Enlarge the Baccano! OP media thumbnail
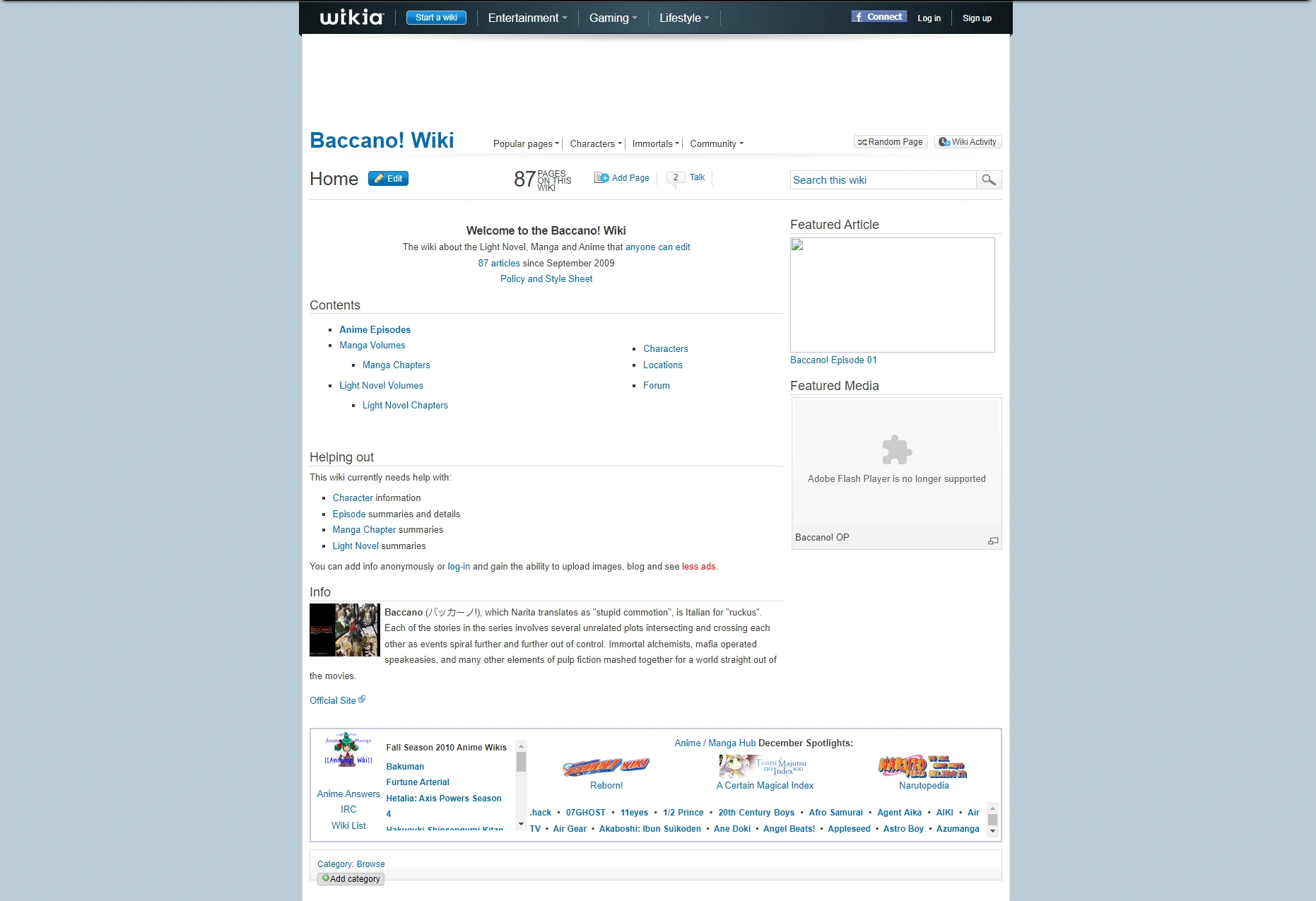The width and height of the screenshot is (1316, 901). pos(993,541)
